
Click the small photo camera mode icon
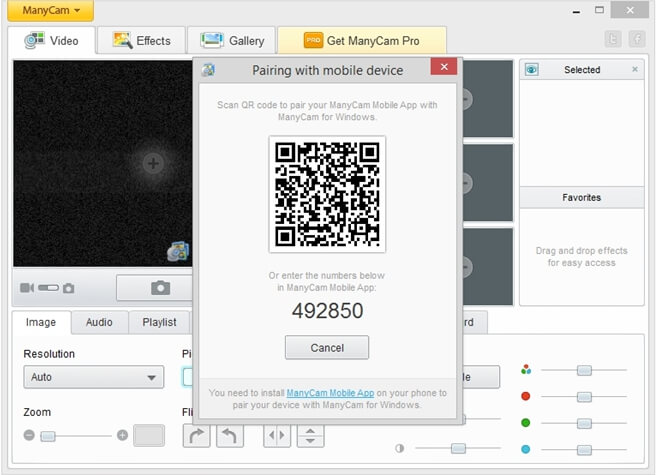click(x=69, y=288)
